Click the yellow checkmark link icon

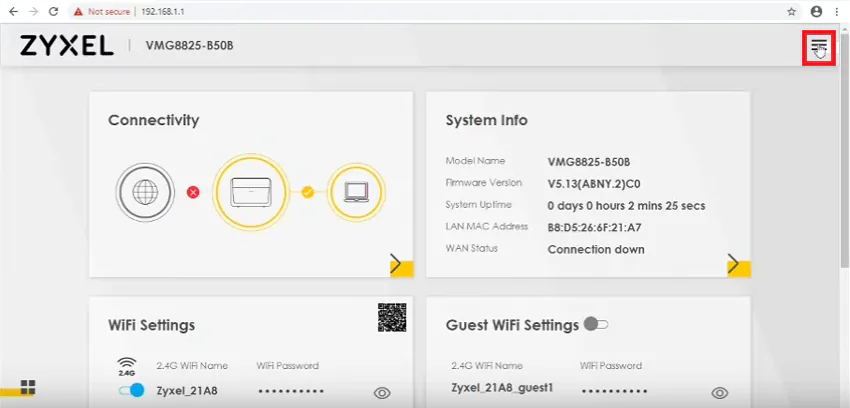[307, 192]
